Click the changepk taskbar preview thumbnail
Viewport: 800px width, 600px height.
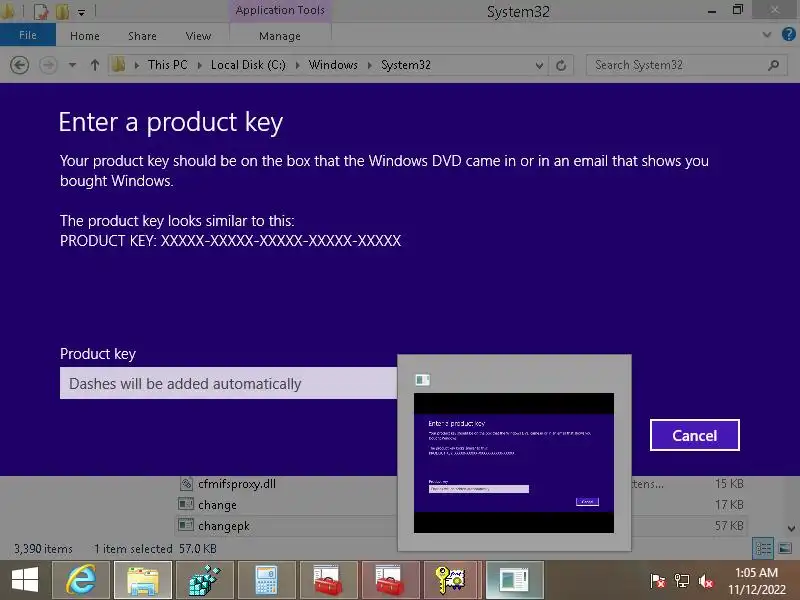click(514, 463)
